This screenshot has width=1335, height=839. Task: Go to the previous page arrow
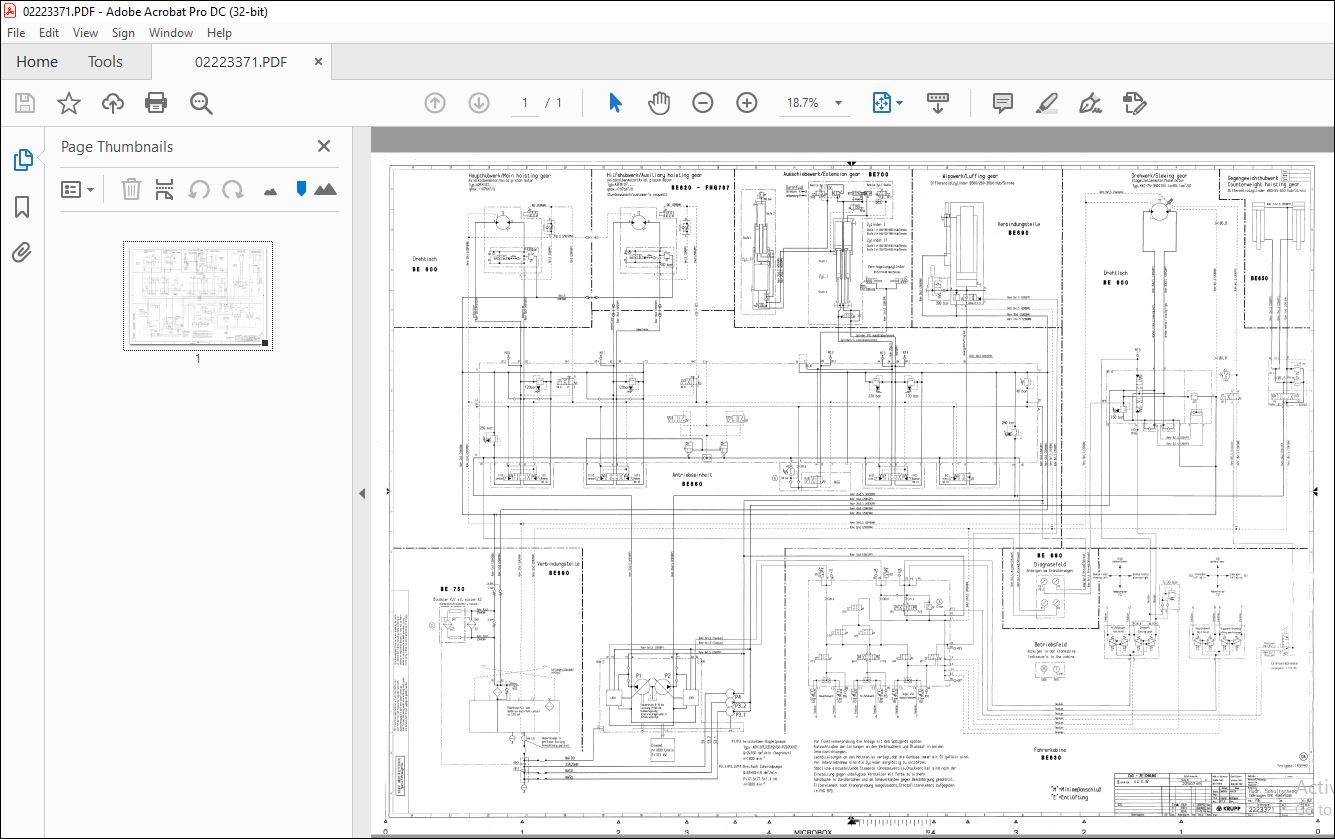pyautogui.click(x=434, y=103)
